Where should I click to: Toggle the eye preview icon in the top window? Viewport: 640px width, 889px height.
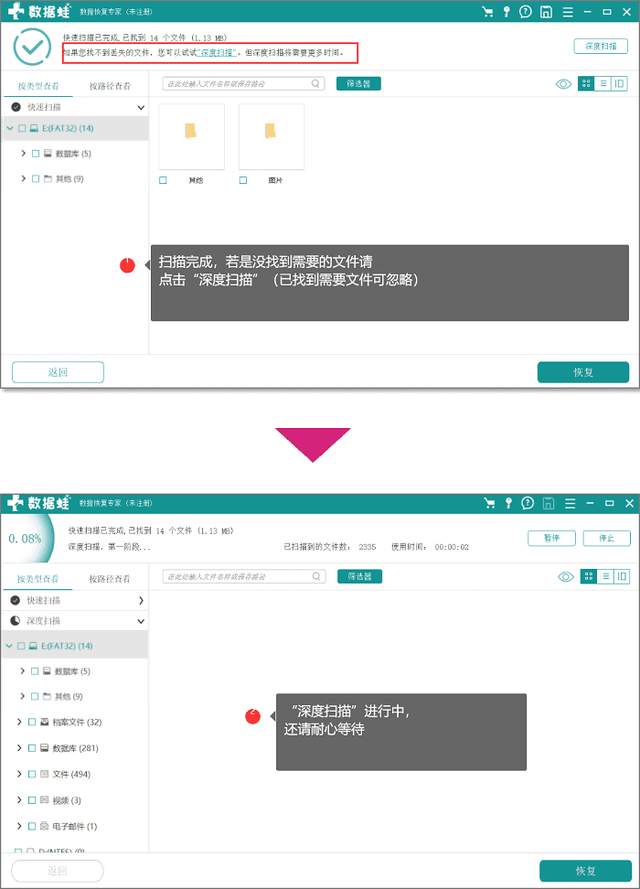click(x=563, y=84)
